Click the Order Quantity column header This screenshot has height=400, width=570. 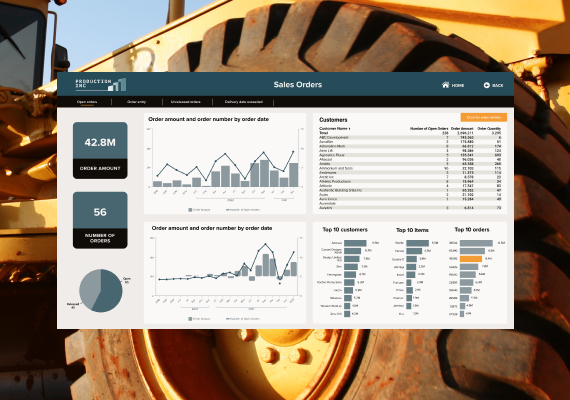coord(489,129)
